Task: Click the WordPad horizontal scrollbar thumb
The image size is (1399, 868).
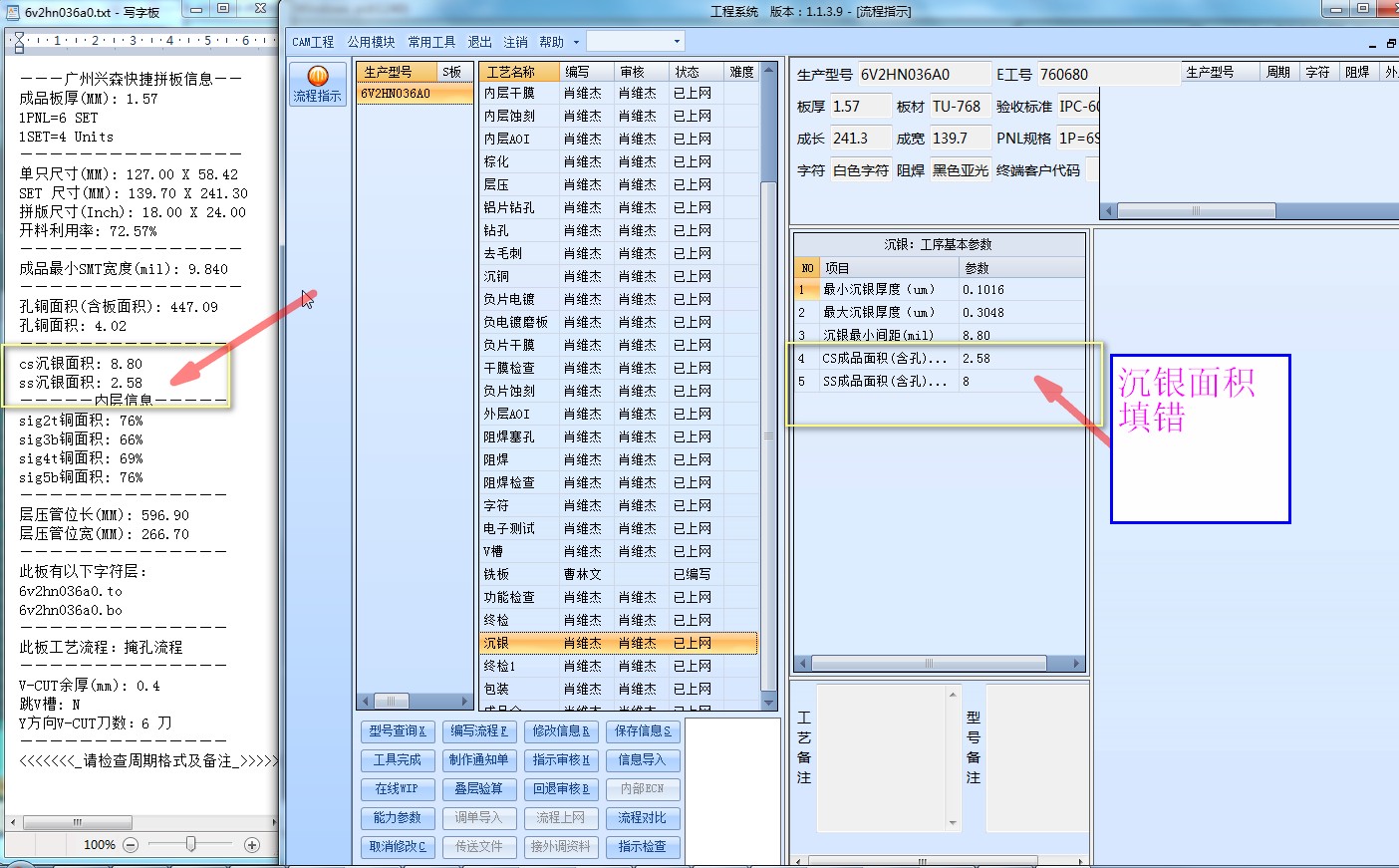Action: [x=77, y=822]
